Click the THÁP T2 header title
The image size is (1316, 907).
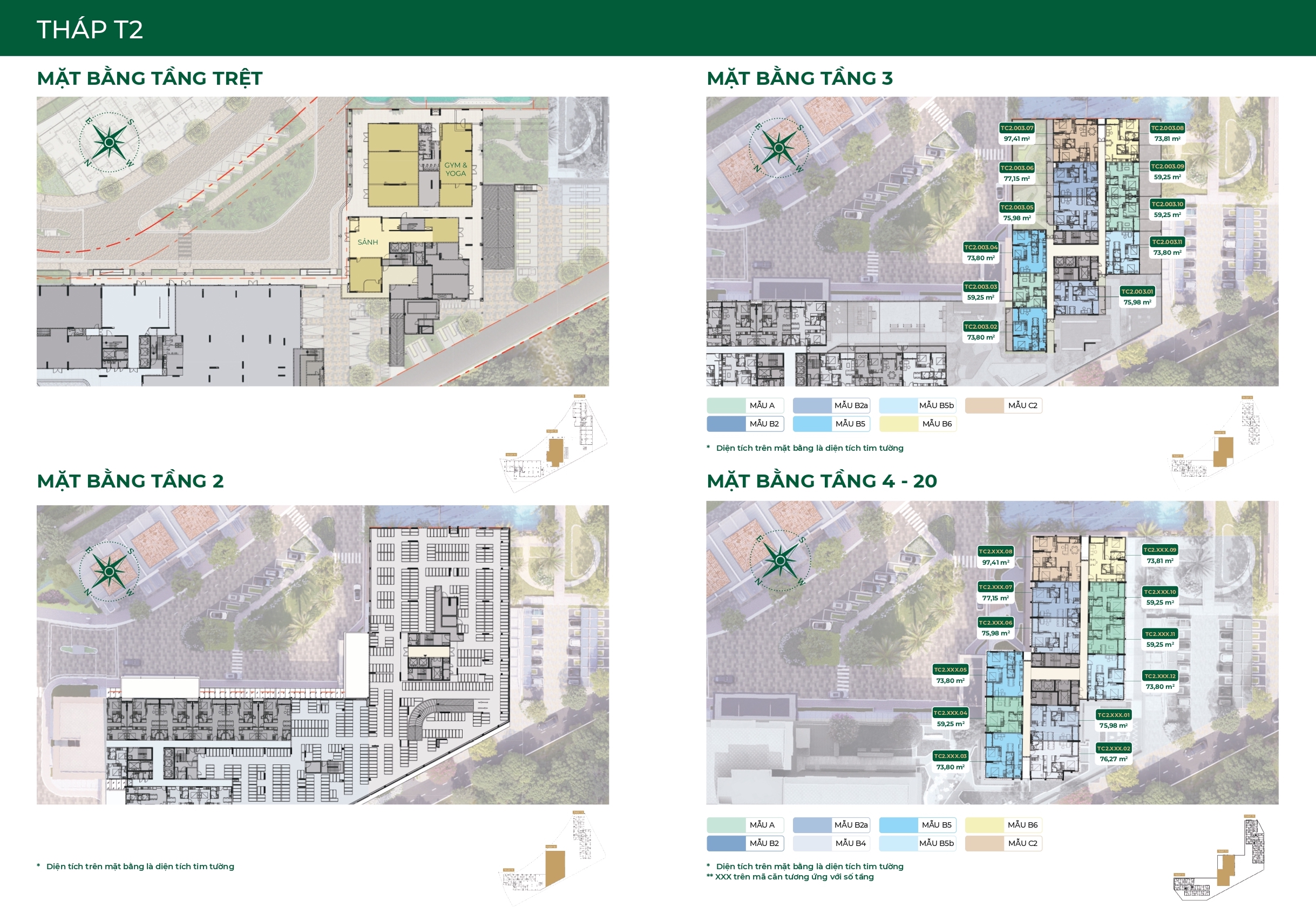tap(90, 30)
